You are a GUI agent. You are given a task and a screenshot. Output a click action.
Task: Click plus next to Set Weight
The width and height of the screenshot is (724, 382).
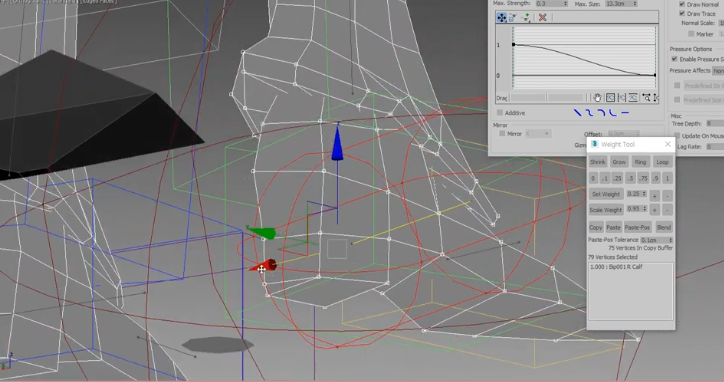[x=655, y=196]
